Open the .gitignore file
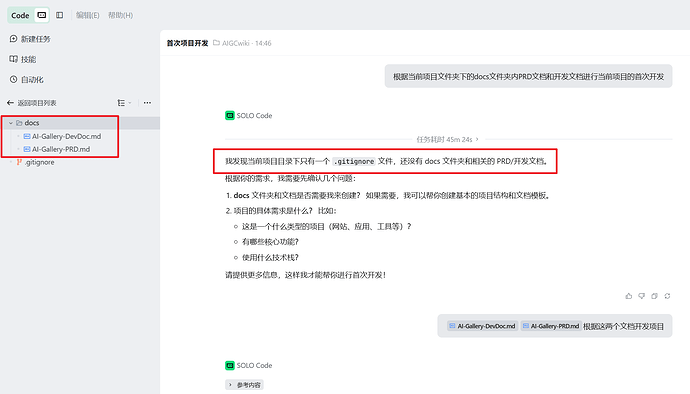 [40, 162]
